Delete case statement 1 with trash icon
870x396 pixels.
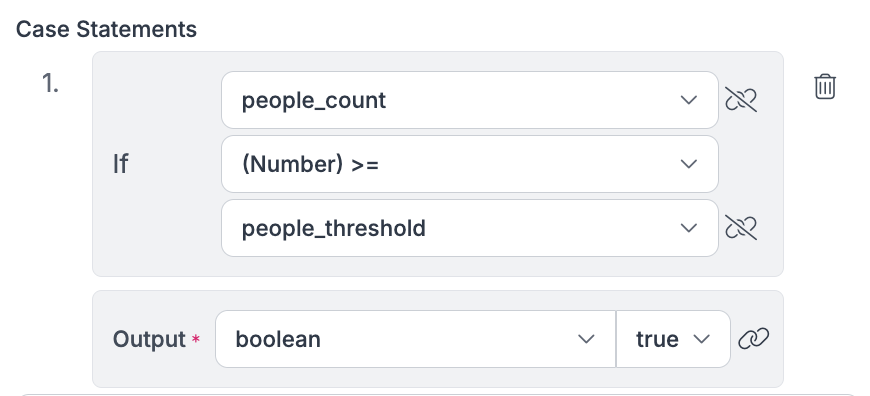pos(825,87)
